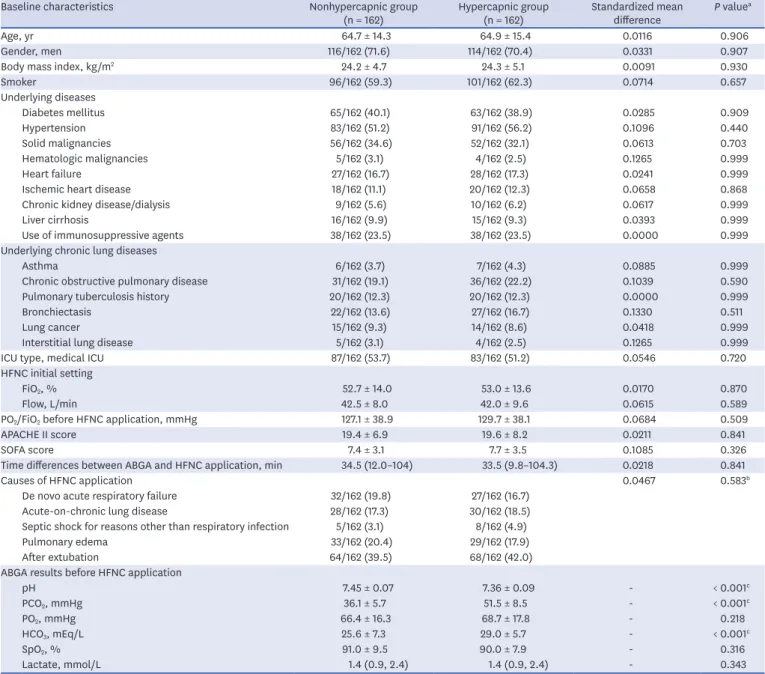Click the 'Solid malignancies' row label
Image resolution: width=765 pixels, height=674 pixels.
[x=66, y=143]
